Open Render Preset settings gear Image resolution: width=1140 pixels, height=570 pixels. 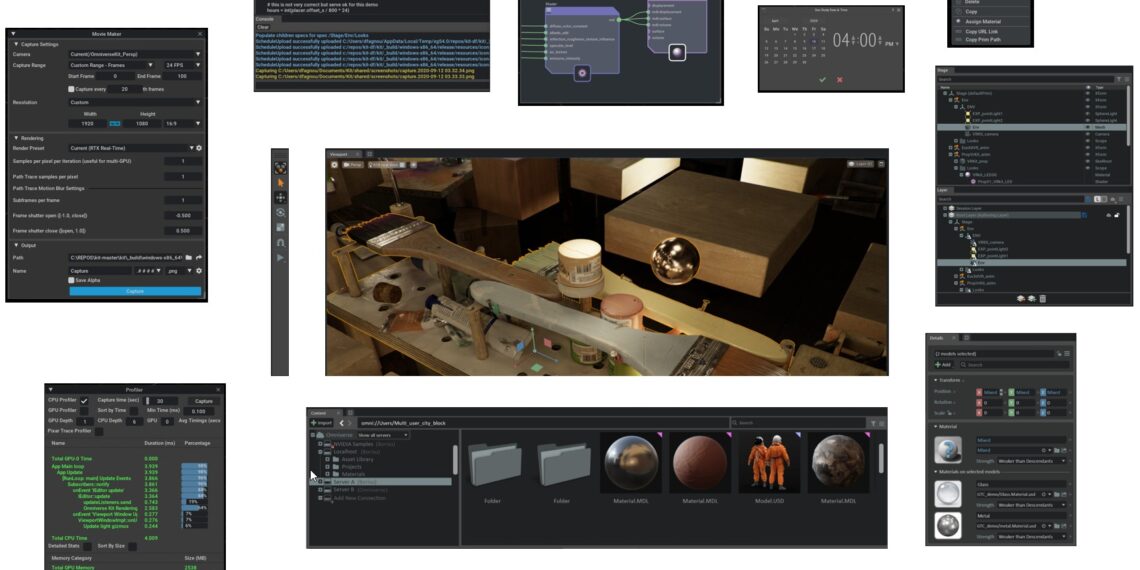[199, 148]
